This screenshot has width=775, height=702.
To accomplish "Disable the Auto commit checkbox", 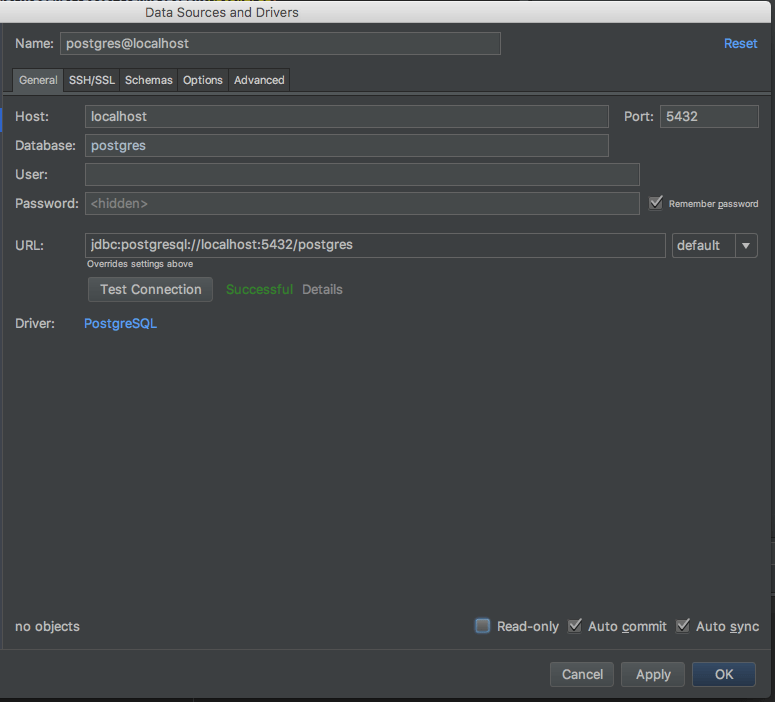I will tap(575, 626).
